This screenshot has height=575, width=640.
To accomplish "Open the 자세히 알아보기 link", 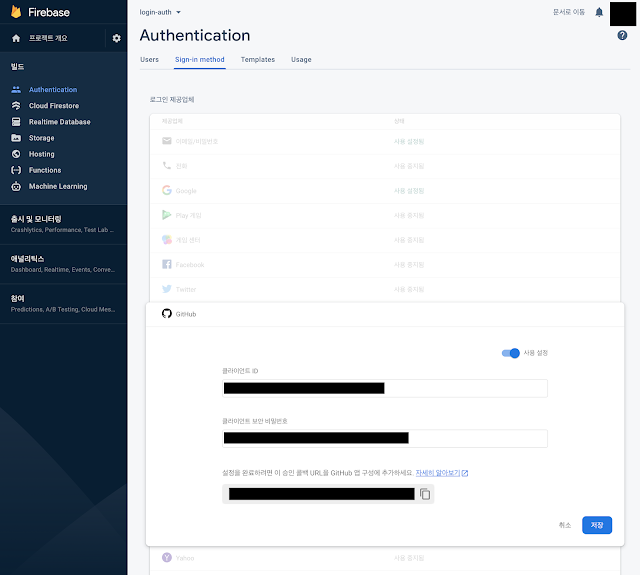I will point(438,473).
